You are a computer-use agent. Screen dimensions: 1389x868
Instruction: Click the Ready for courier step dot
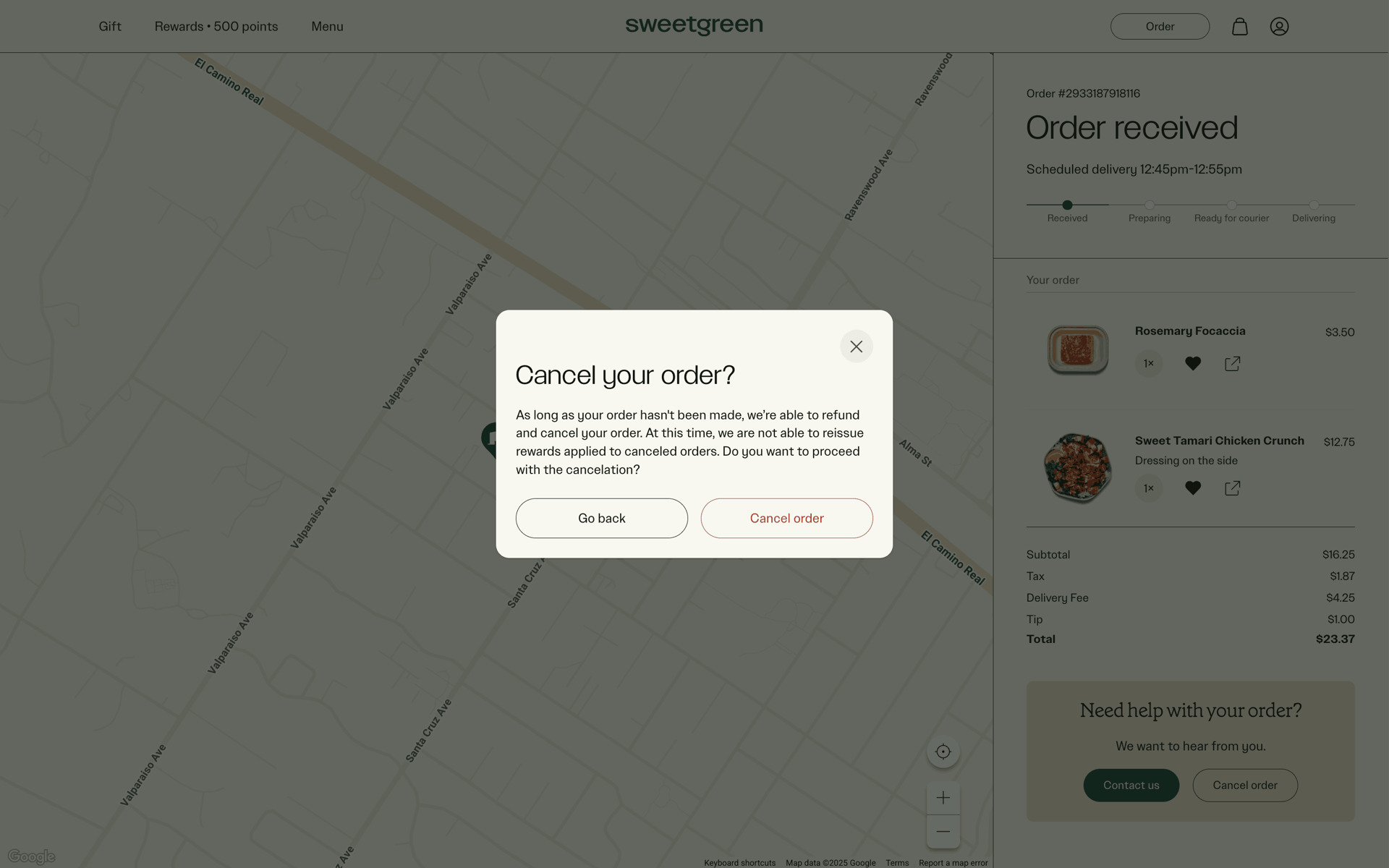point(1231,205)
